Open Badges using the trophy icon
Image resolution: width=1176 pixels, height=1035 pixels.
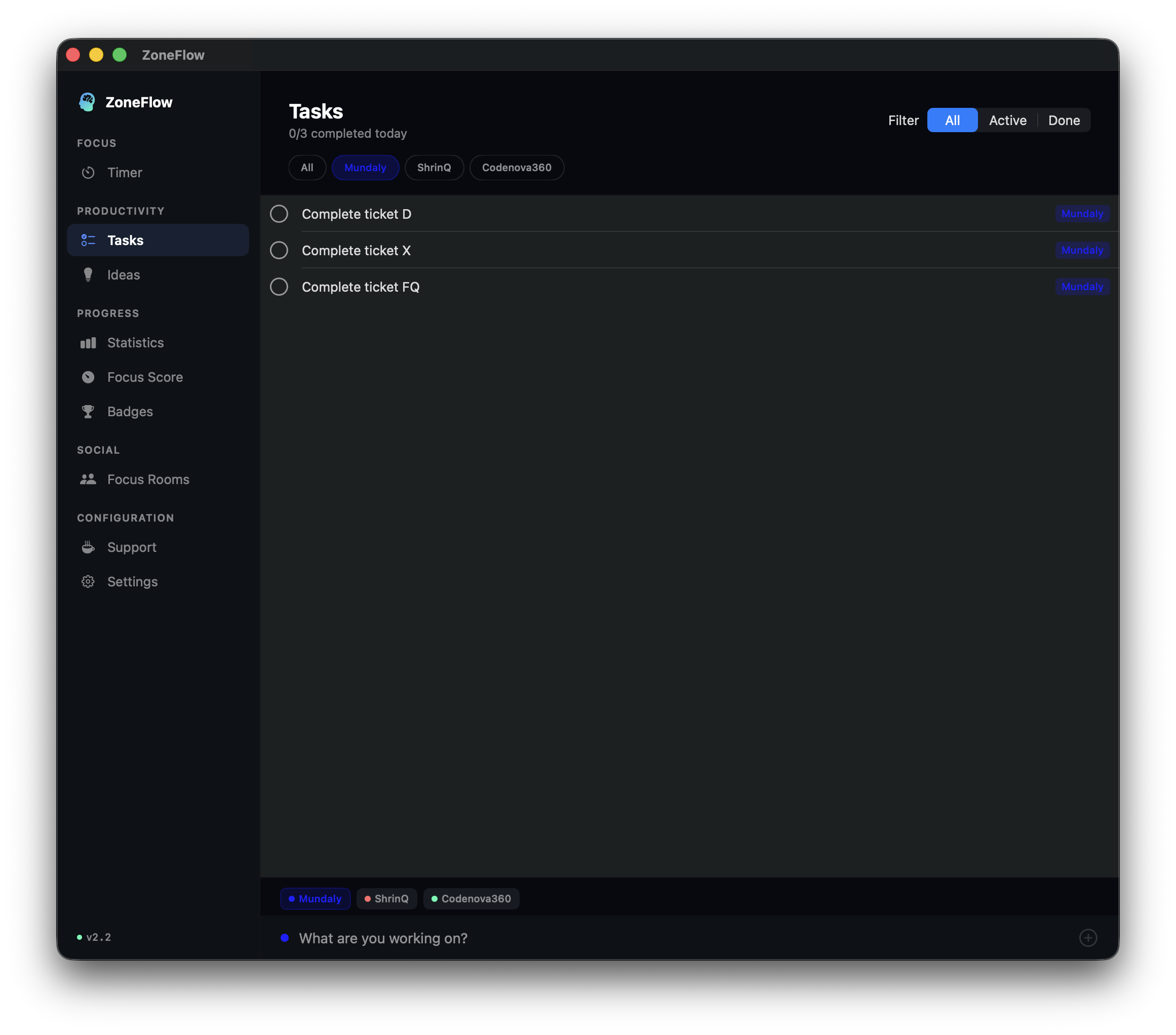[x=88, y=411]
